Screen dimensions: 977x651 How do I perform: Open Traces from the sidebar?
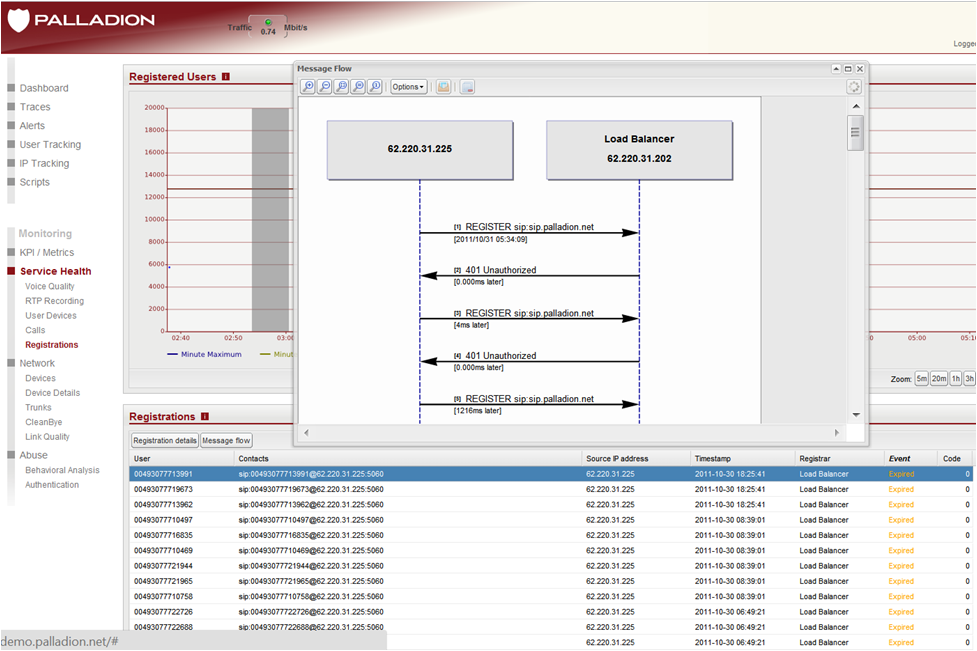pyautogui.click(x=35, y=107)
